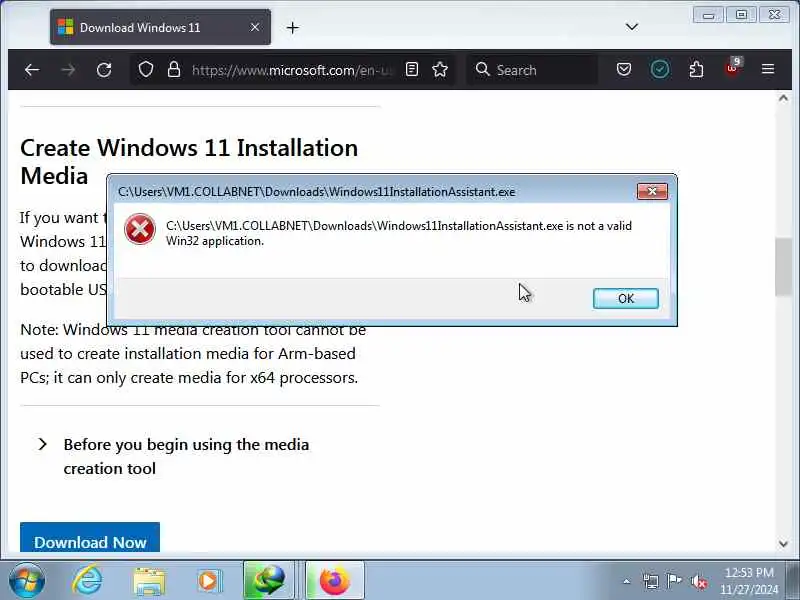Toggle reader view icon
800x600 pixels.
pos(412,69)
